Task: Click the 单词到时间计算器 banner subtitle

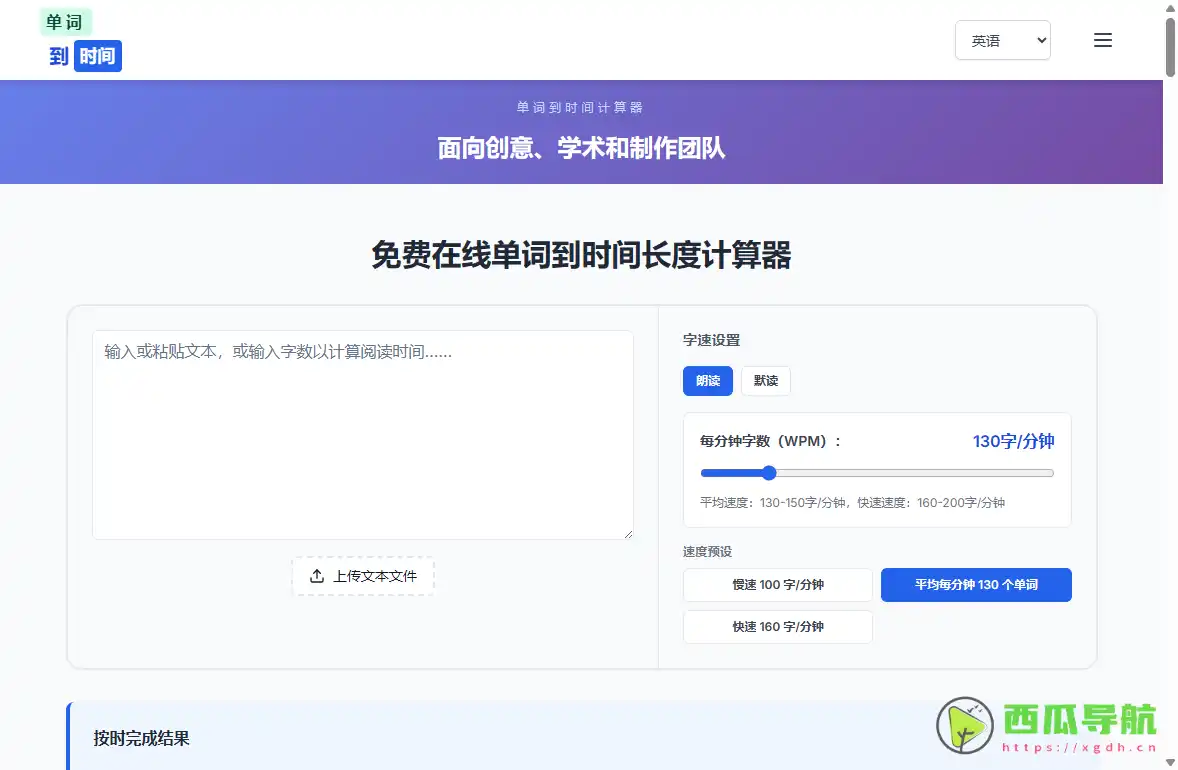Action: coord(579,107)
